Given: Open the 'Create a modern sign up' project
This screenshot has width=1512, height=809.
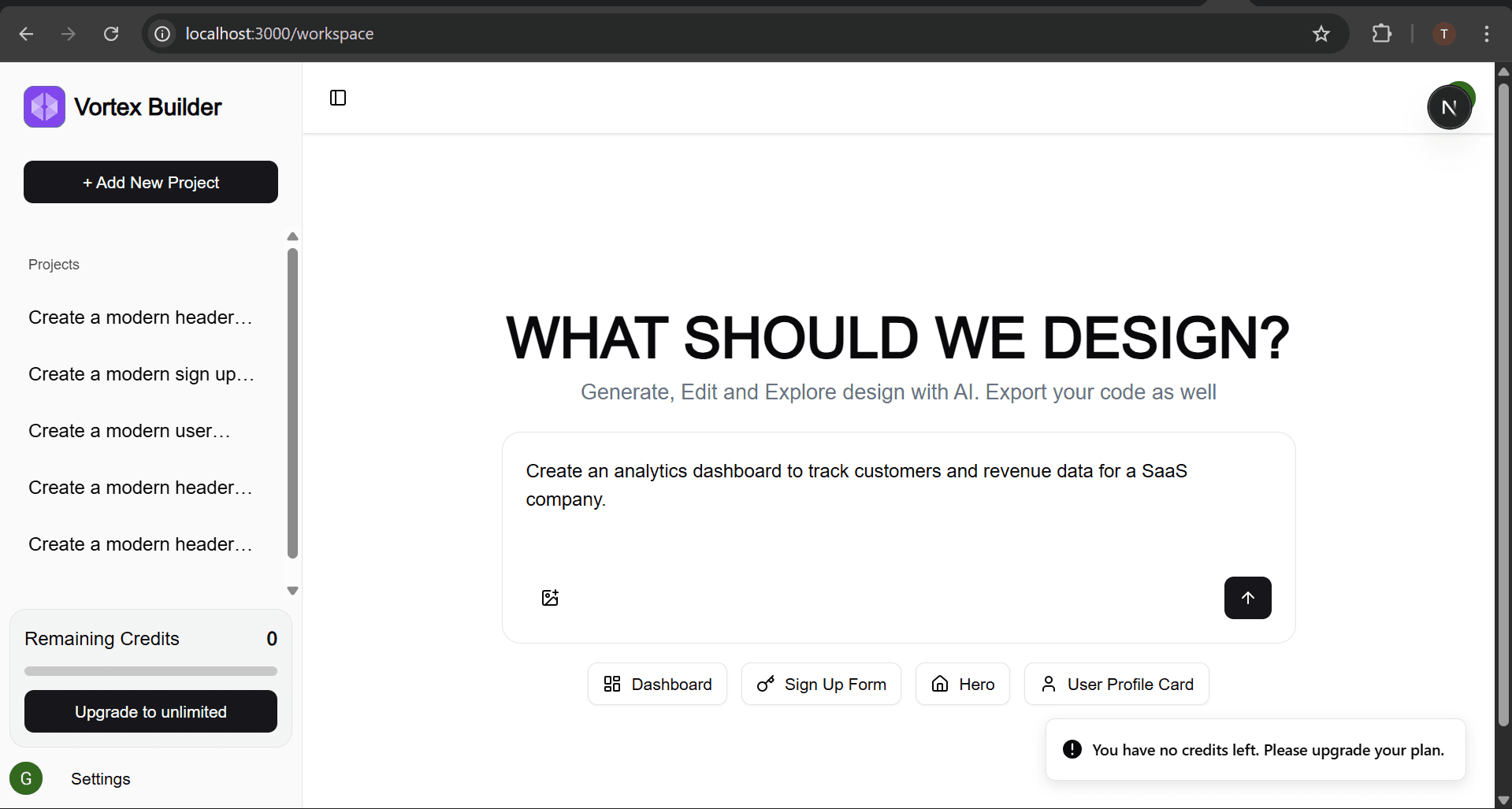Looking at the screenshot, I should (142, 374).
